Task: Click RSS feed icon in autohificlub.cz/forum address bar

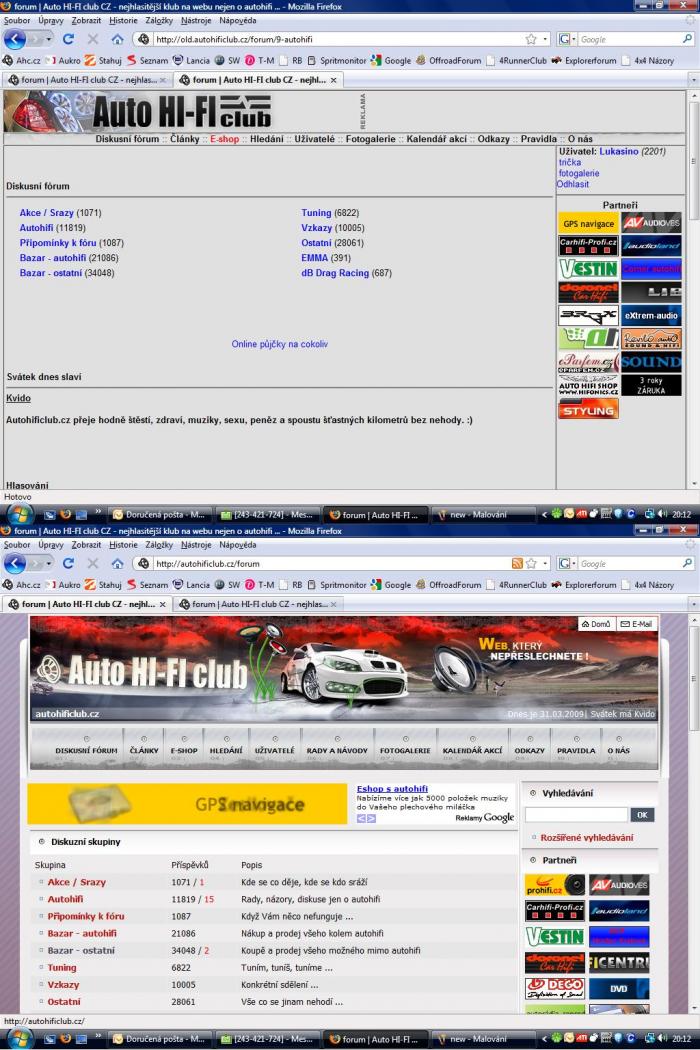Action: point(517,564)
